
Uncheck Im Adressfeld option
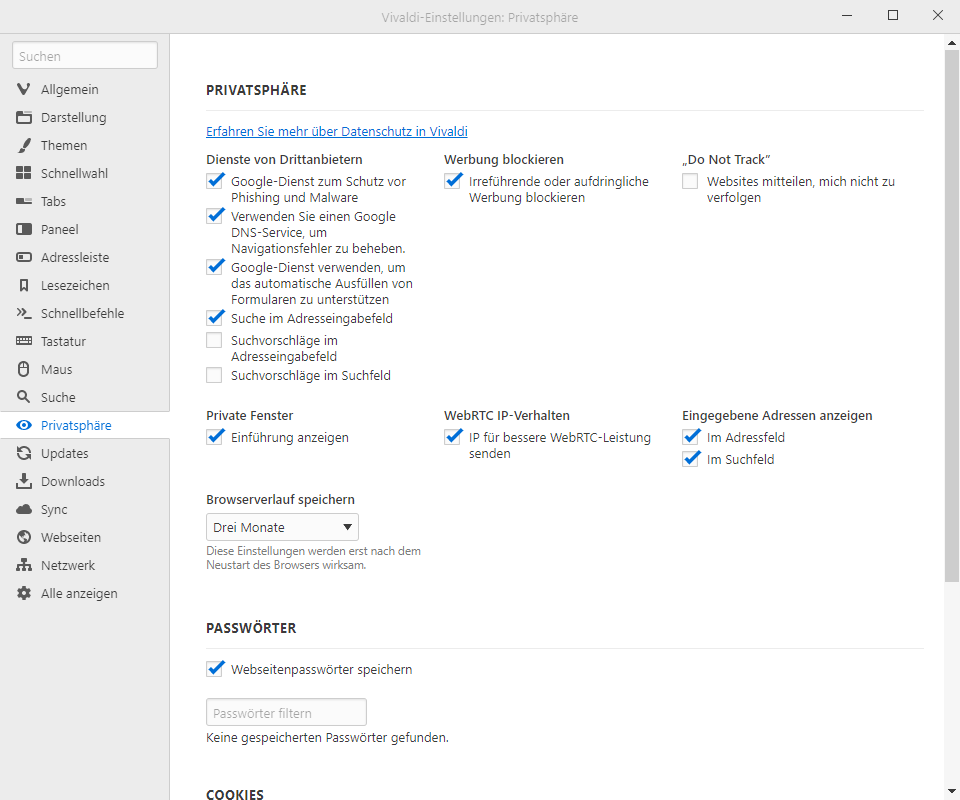(x=691, y=437)
